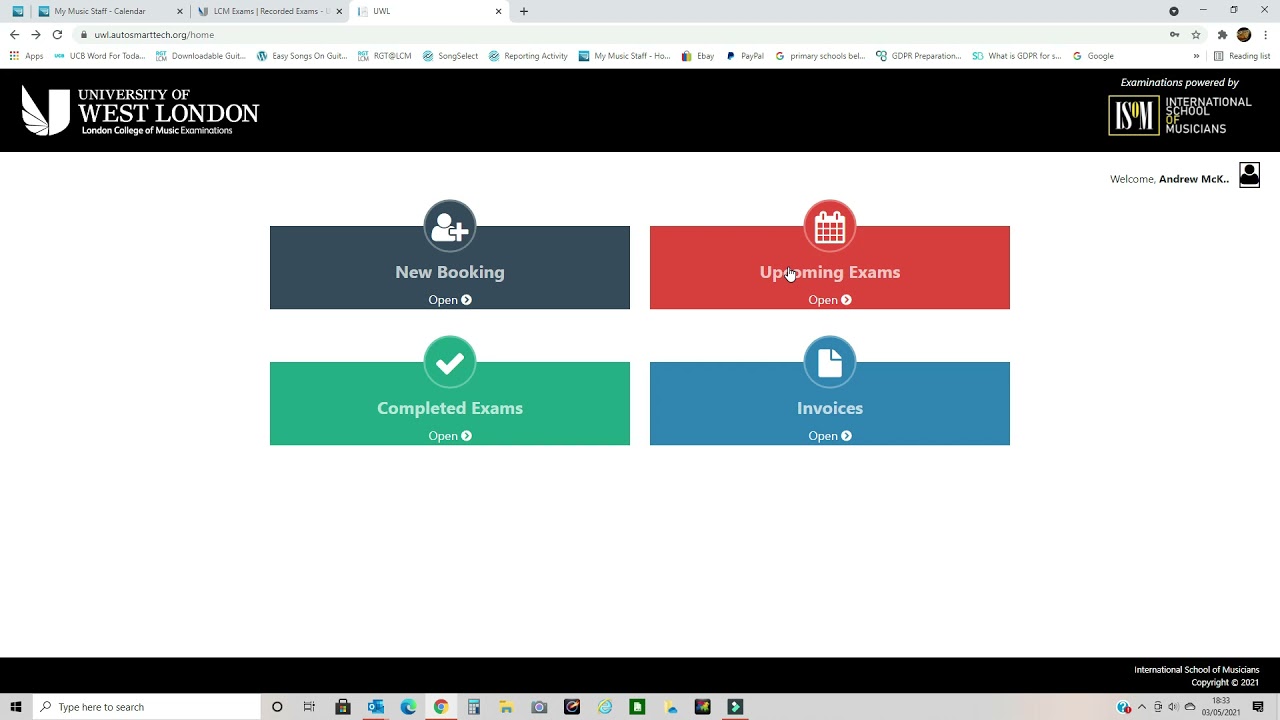Open the Downloadable Guit... bookmark
The height and width of the screenshot is (720, 1280).
(200, 56)
